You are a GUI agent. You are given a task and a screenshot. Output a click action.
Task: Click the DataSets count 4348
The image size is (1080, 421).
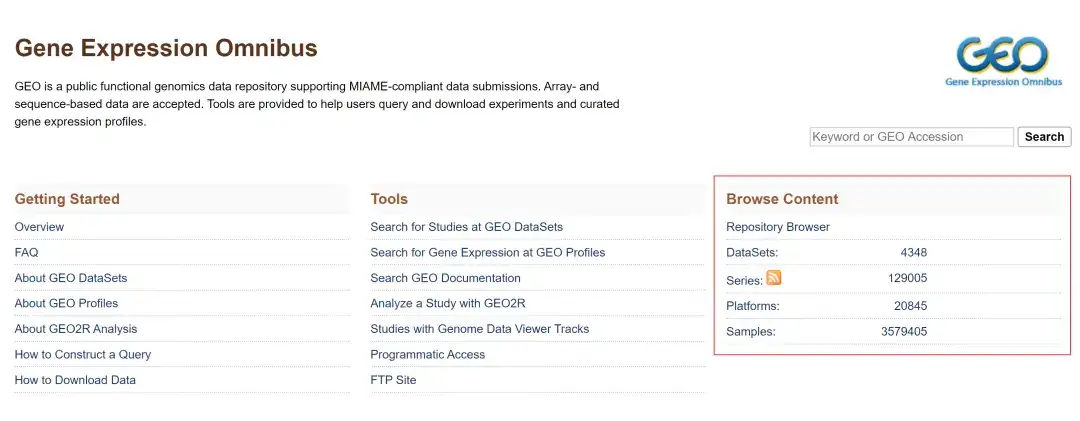tap(914, 253)
